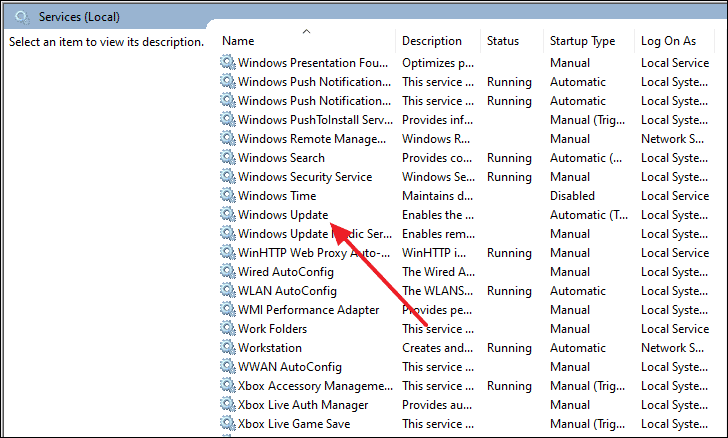Select the Windows Search service icon
728x438 pixels.
[228, 157]
